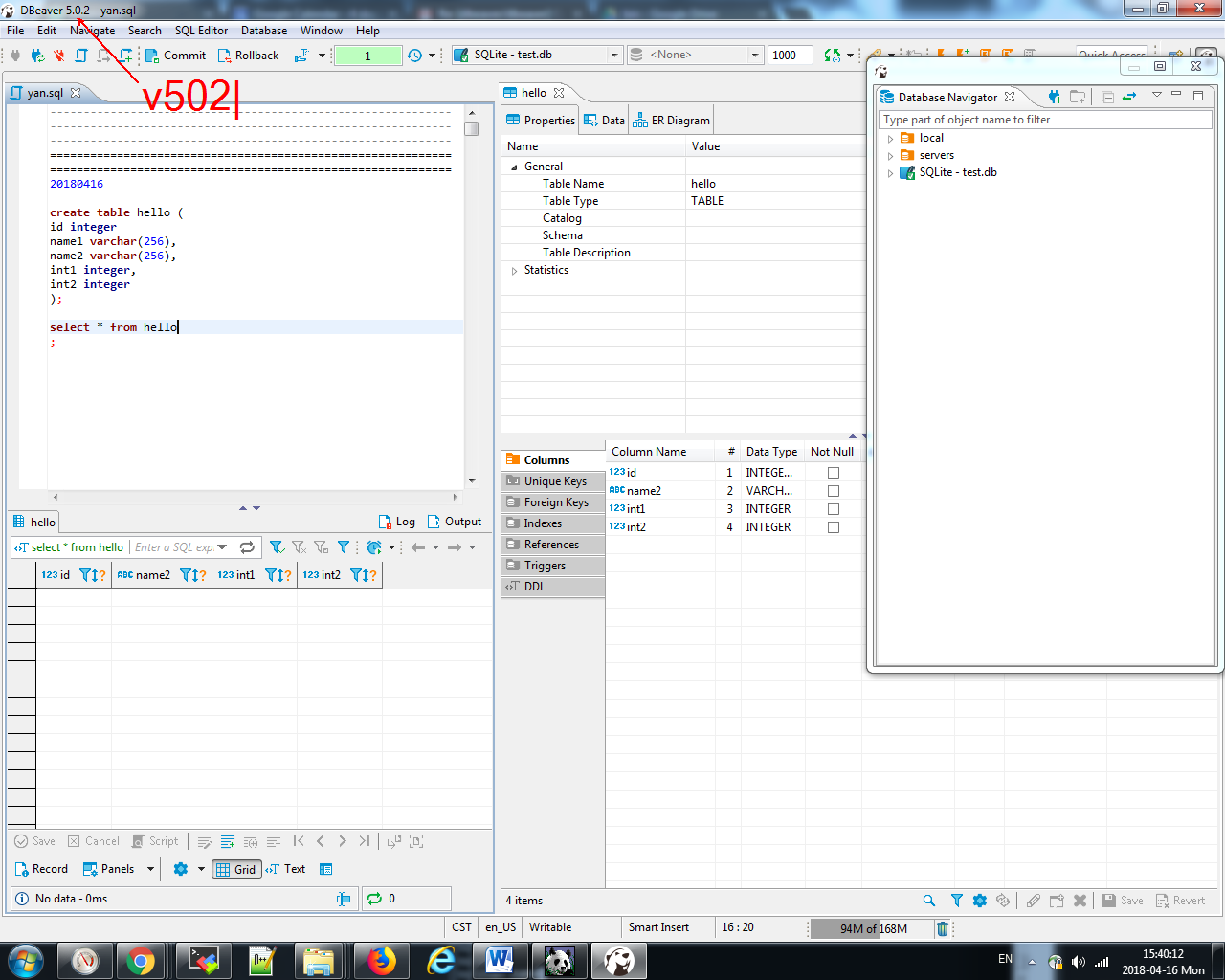Expand the Statistics properties group
This screenshot has height=980, width=1225.
[x=514, y=271]
